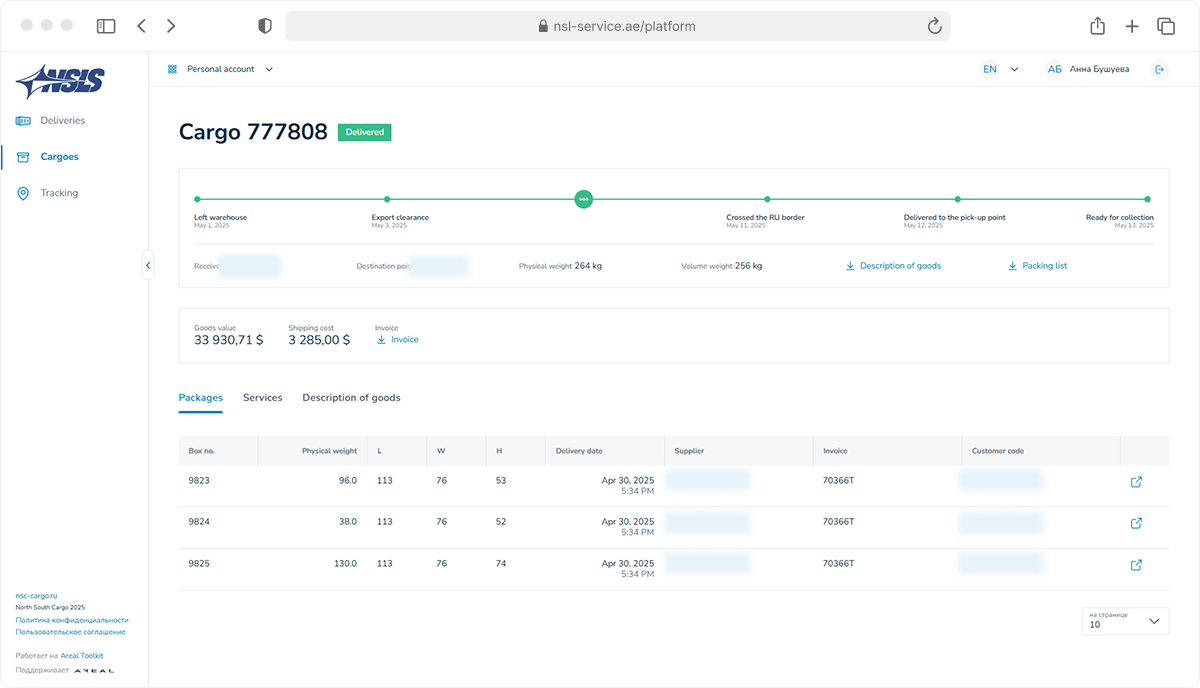Download the Invoice file link

(x=398, y=340)
